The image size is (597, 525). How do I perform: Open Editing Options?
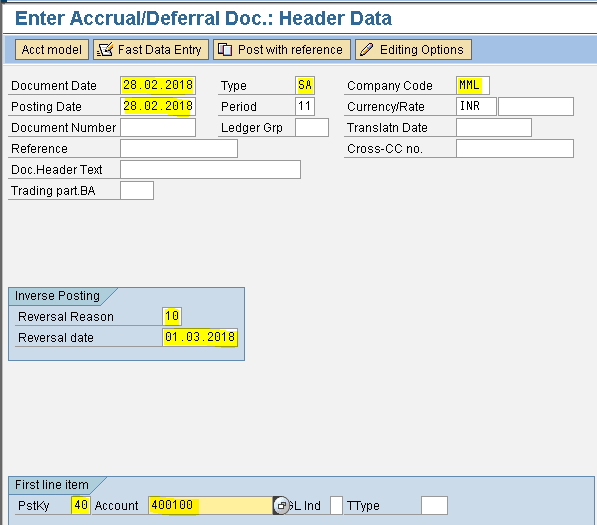pyautogui.click(x=413, y=49)
